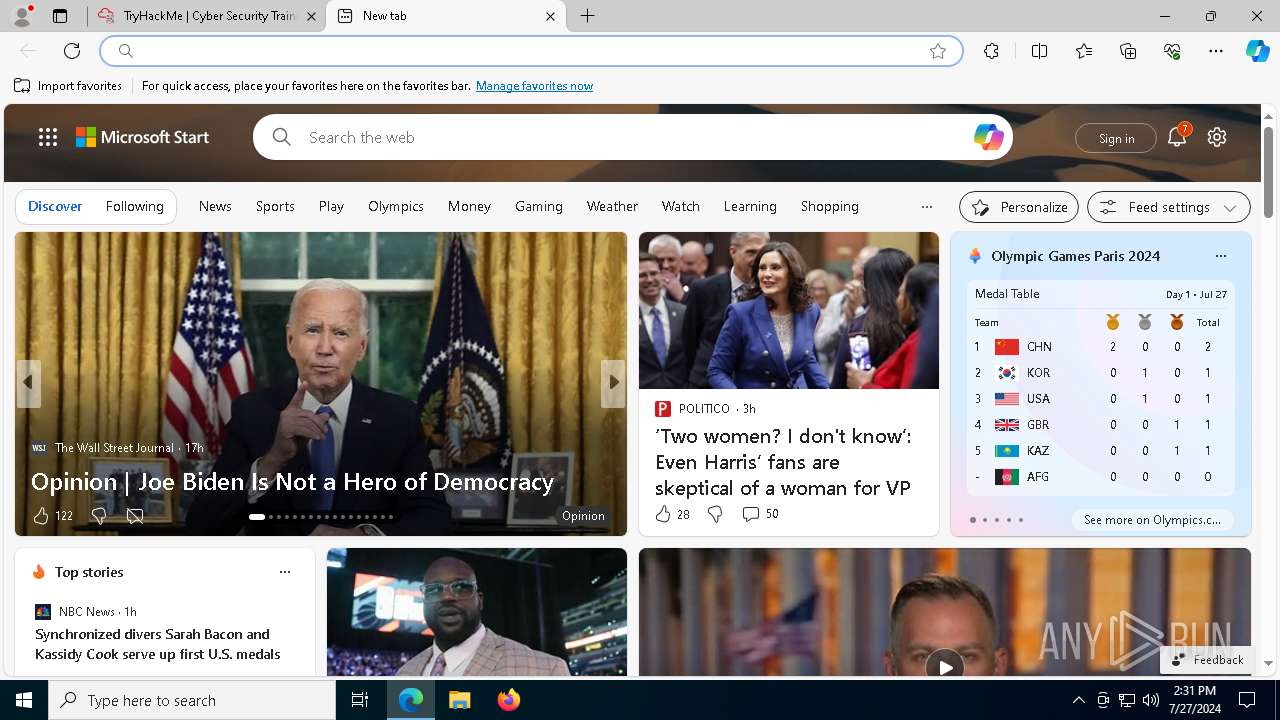Image resolution: width=1280 pixels, height=720 pixels.
Task: Expand the Feed settings dropdown
Action: [x=1169, y=207]
